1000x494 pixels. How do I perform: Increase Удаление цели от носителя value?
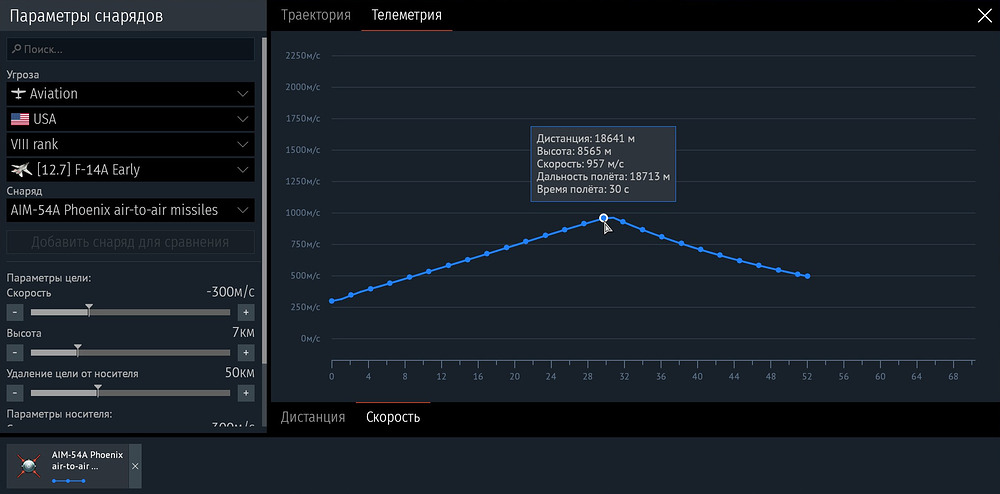point(246,393)
